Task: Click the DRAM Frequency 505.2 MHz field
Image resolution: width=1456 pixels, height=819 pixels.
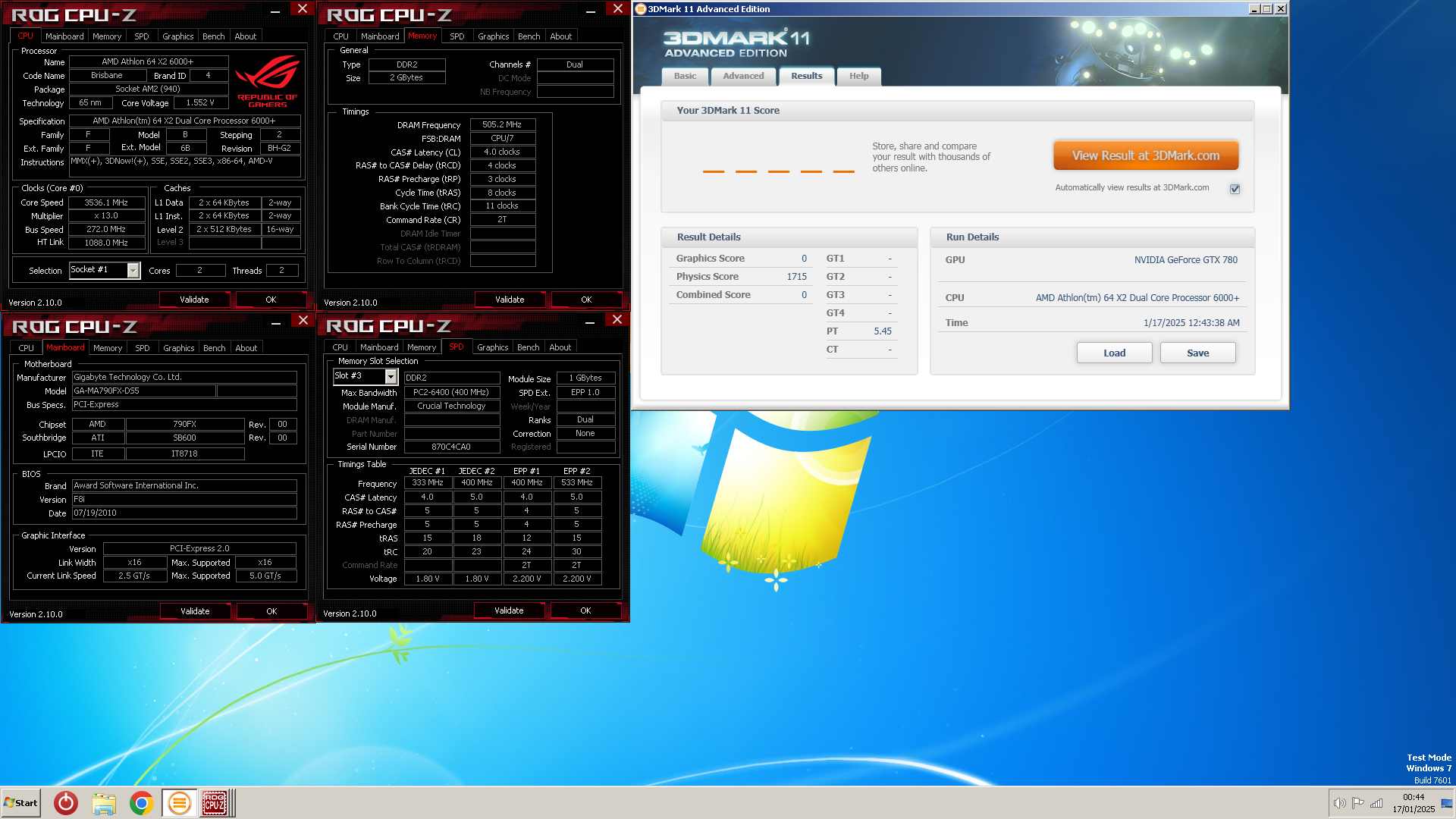Action: pos(502,124)
